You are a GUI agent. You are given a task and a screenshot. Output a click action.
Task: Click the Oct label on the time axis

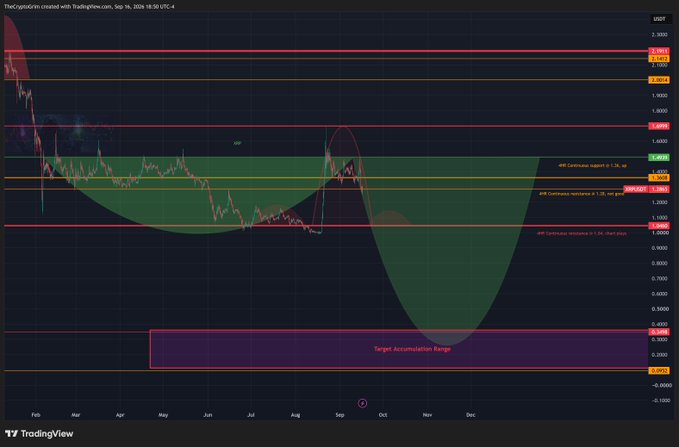pyautogui.click(x=383, y=415)
